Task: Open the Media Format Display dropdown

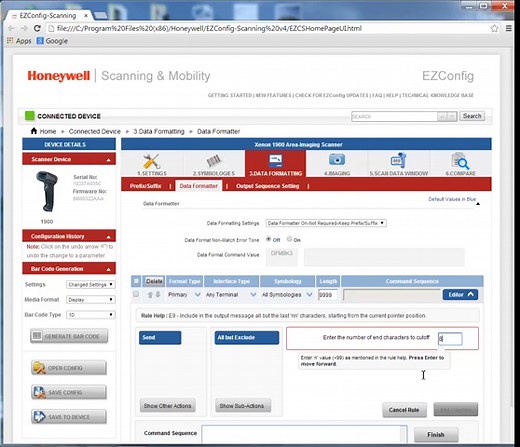Action: coord(90,299)
